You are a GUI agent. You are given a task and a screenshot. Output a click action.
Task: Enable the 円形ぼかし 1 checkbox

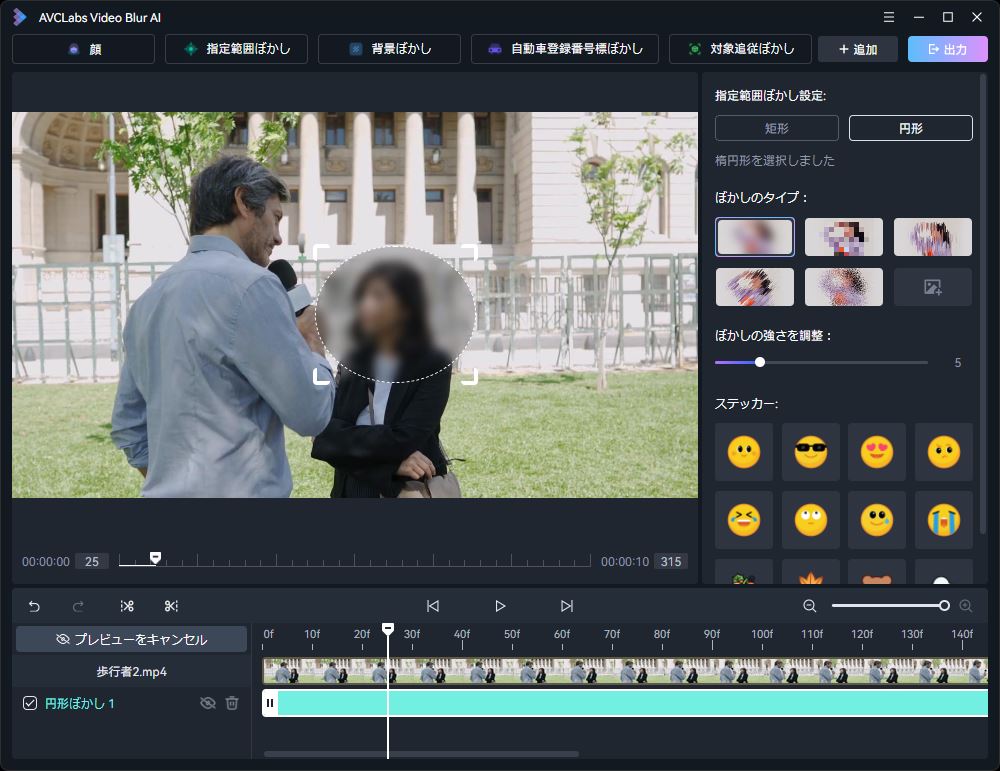30,703
